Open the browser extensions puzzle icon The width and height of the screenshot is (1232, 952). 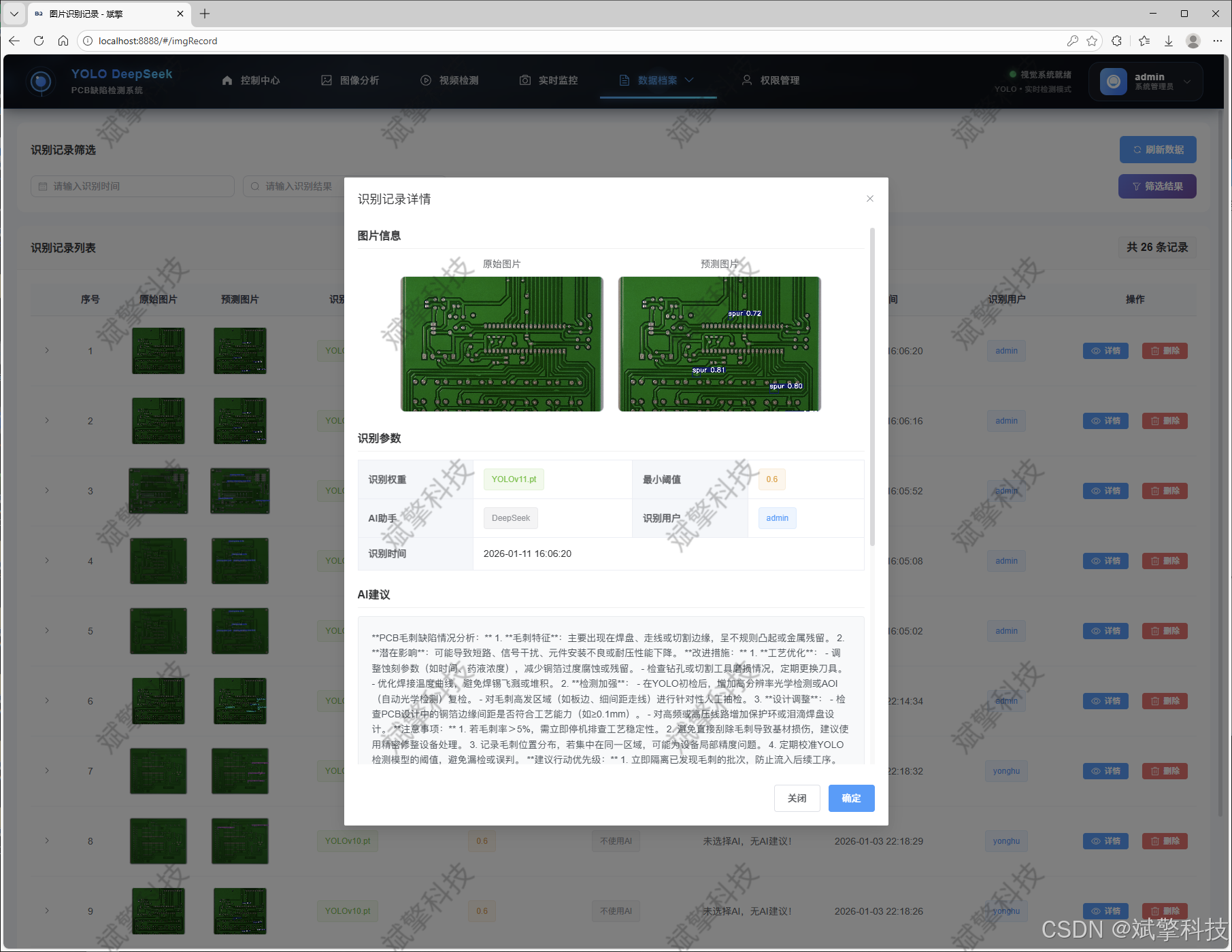pos(1117,41)
